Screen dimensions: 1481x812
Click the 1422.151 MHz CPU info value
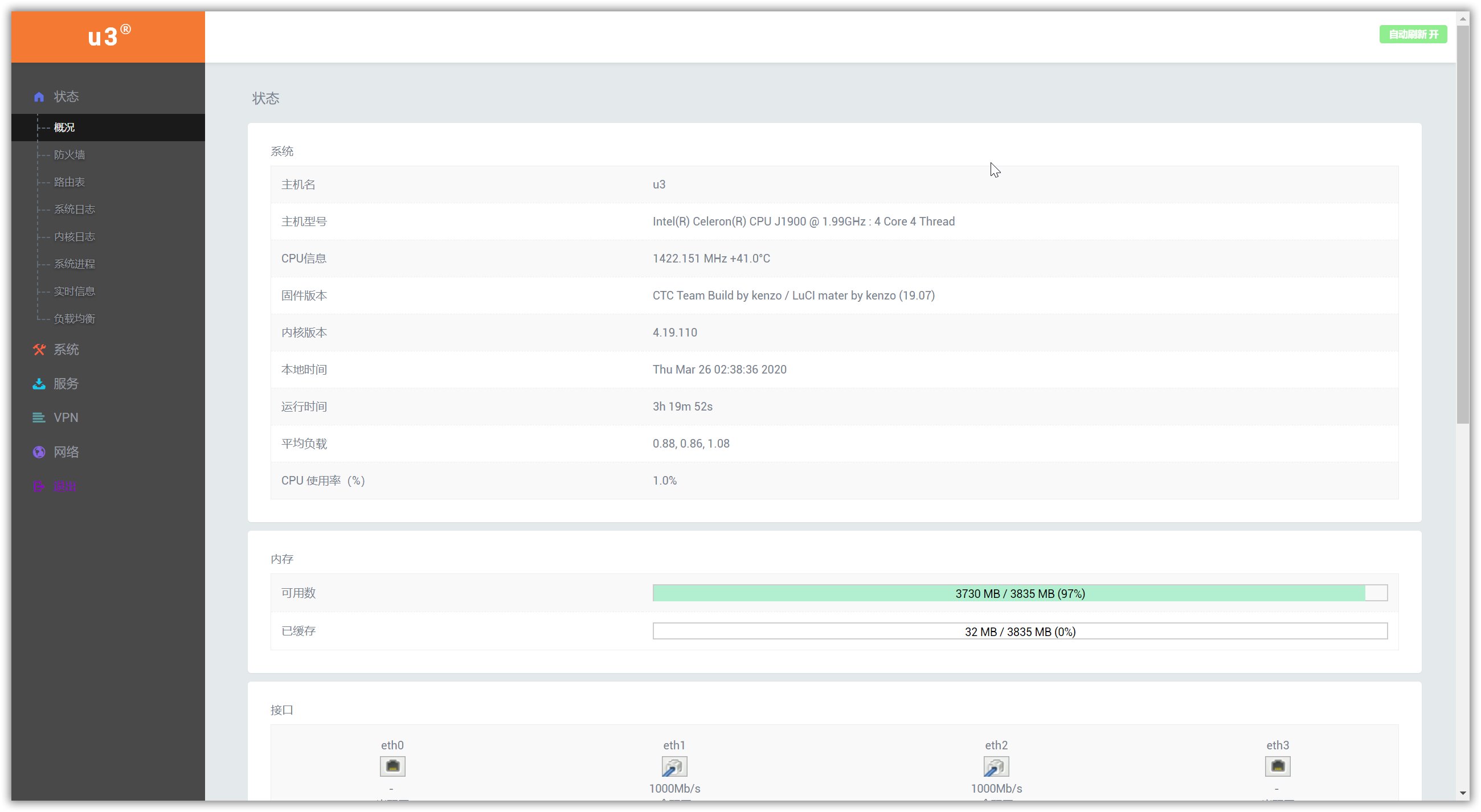click(x=711, y=259)
